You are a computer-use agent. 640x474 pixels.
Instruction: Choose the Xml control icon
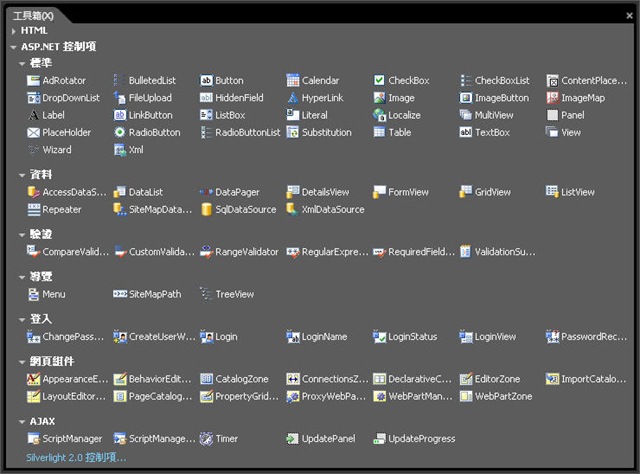pyautogui.click(x=120, y=150)
